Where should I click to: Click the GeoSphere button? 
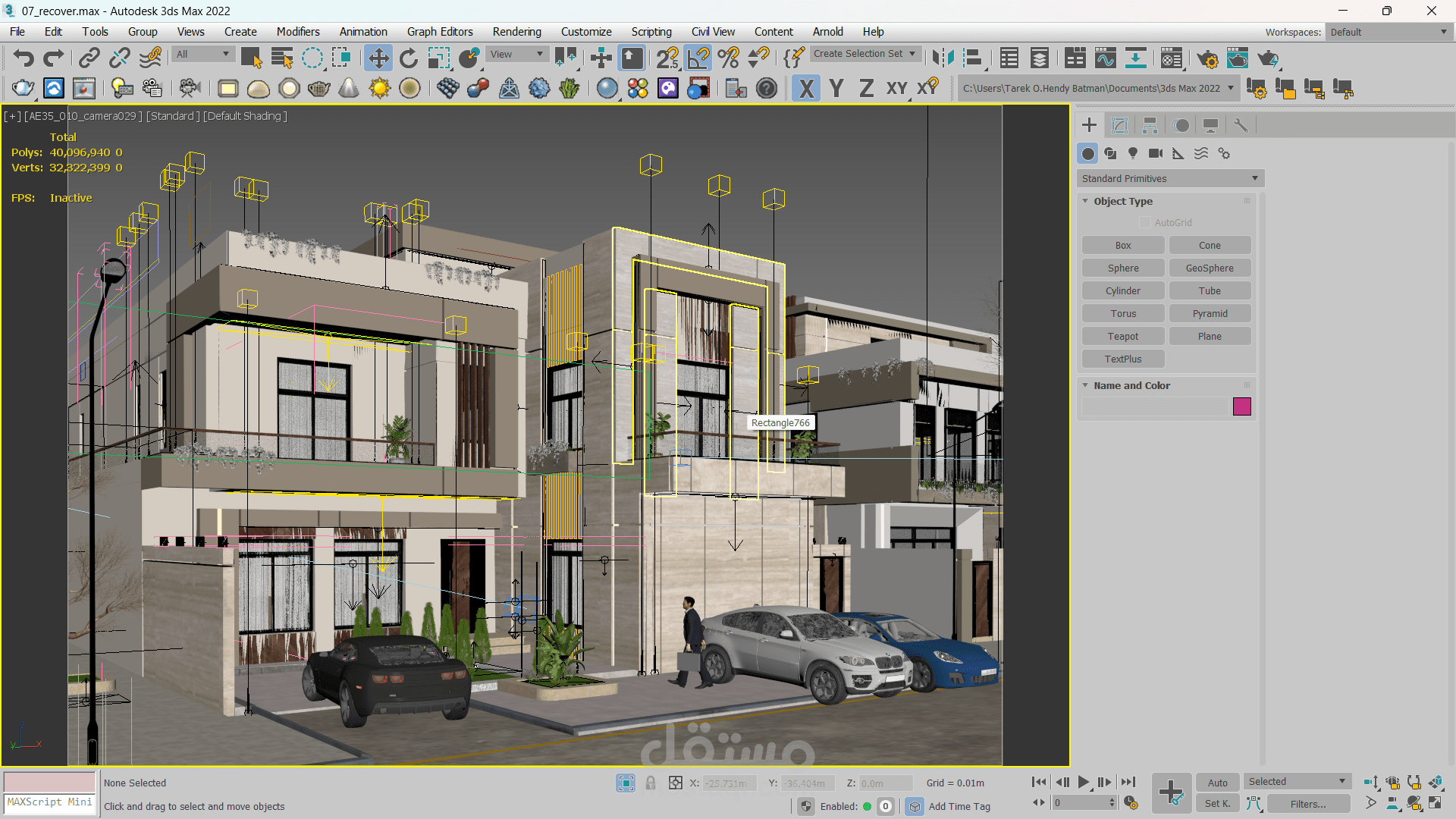(x=1210, y=268)
